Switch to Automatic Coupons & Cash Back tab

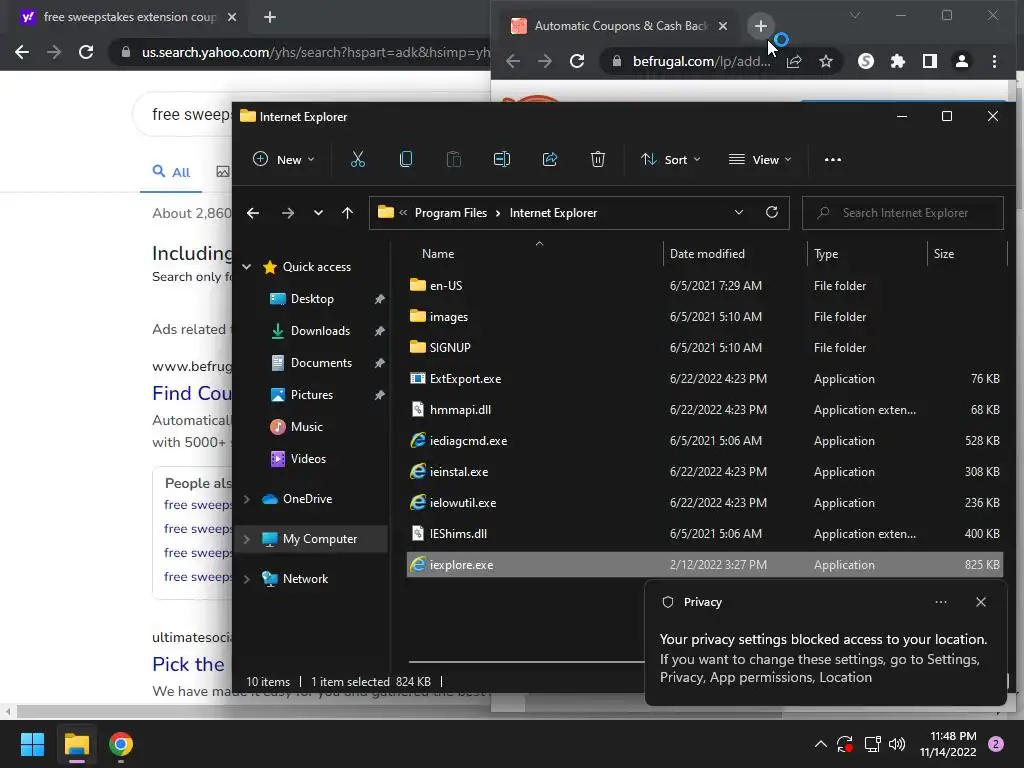(620, 26)
